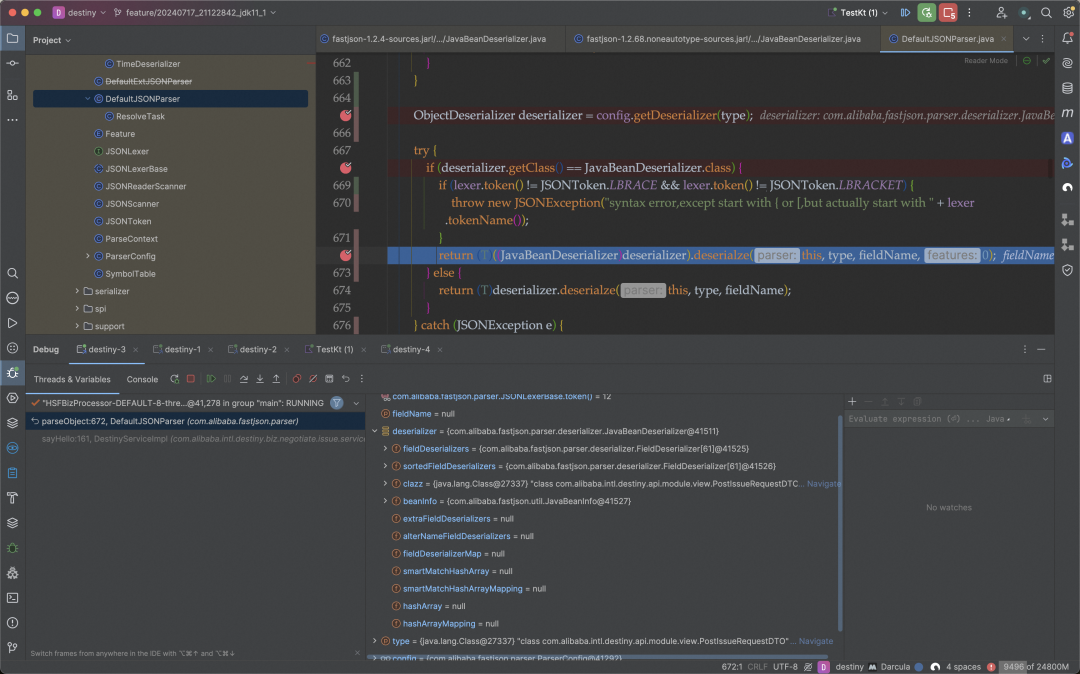The height and width of the screenshot is (674, 1080).
Task: Click the Evaluate Expression calculator icon
Action: 329,379
